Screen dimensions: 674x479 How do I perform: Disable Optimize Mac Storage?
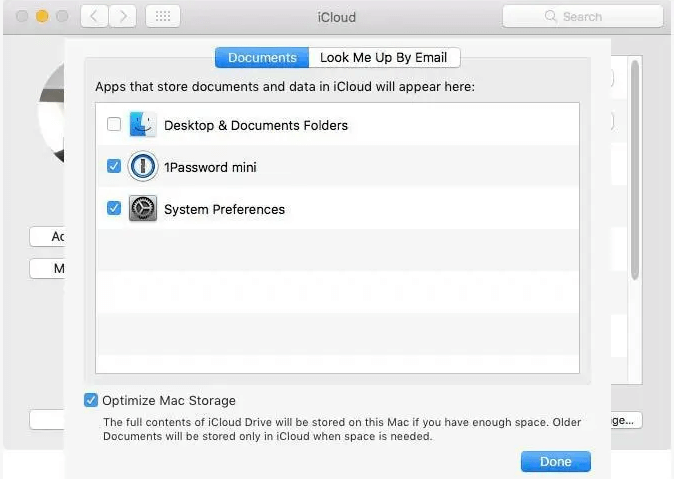click(91, 400)
